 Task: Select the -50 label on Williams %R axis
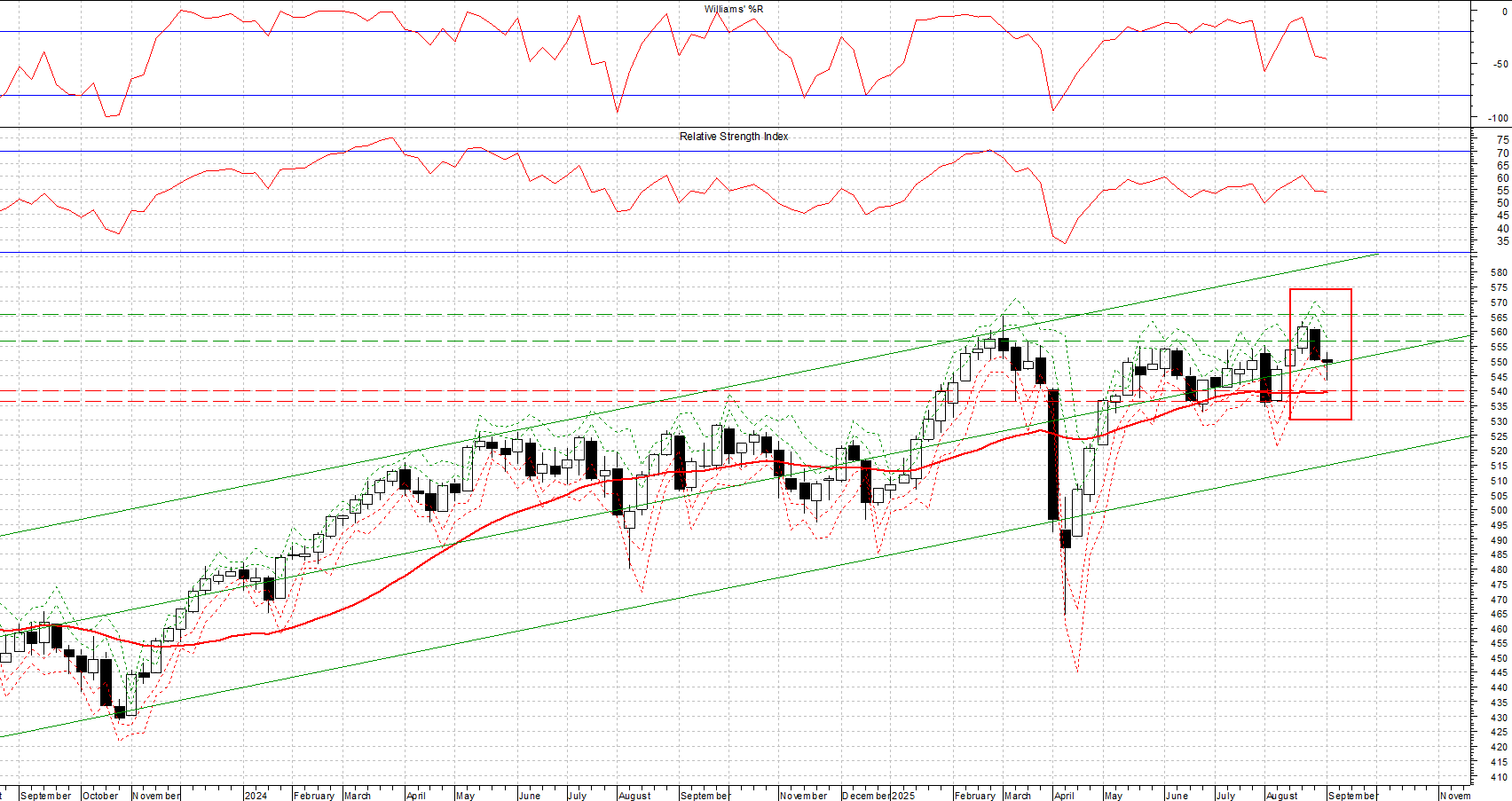pos(1500,64)
